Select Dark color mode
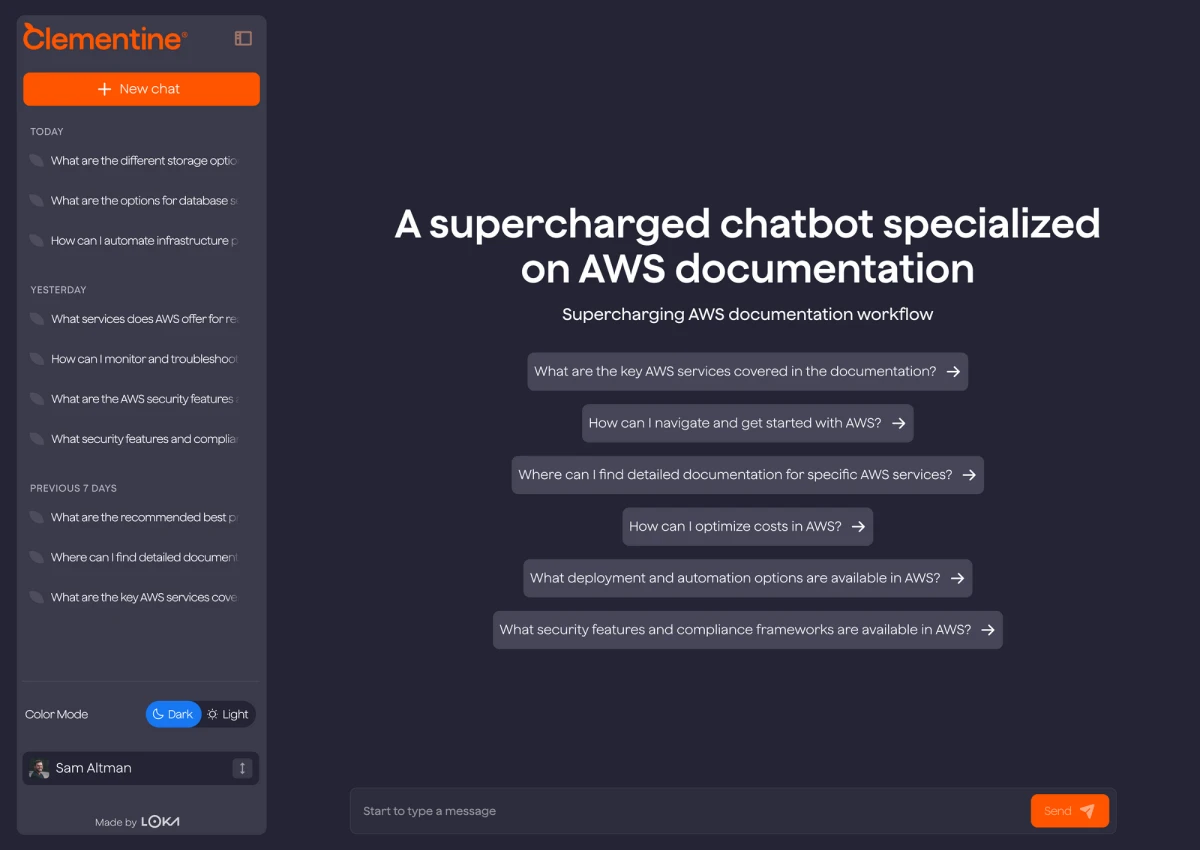 (x=173, y=714)
